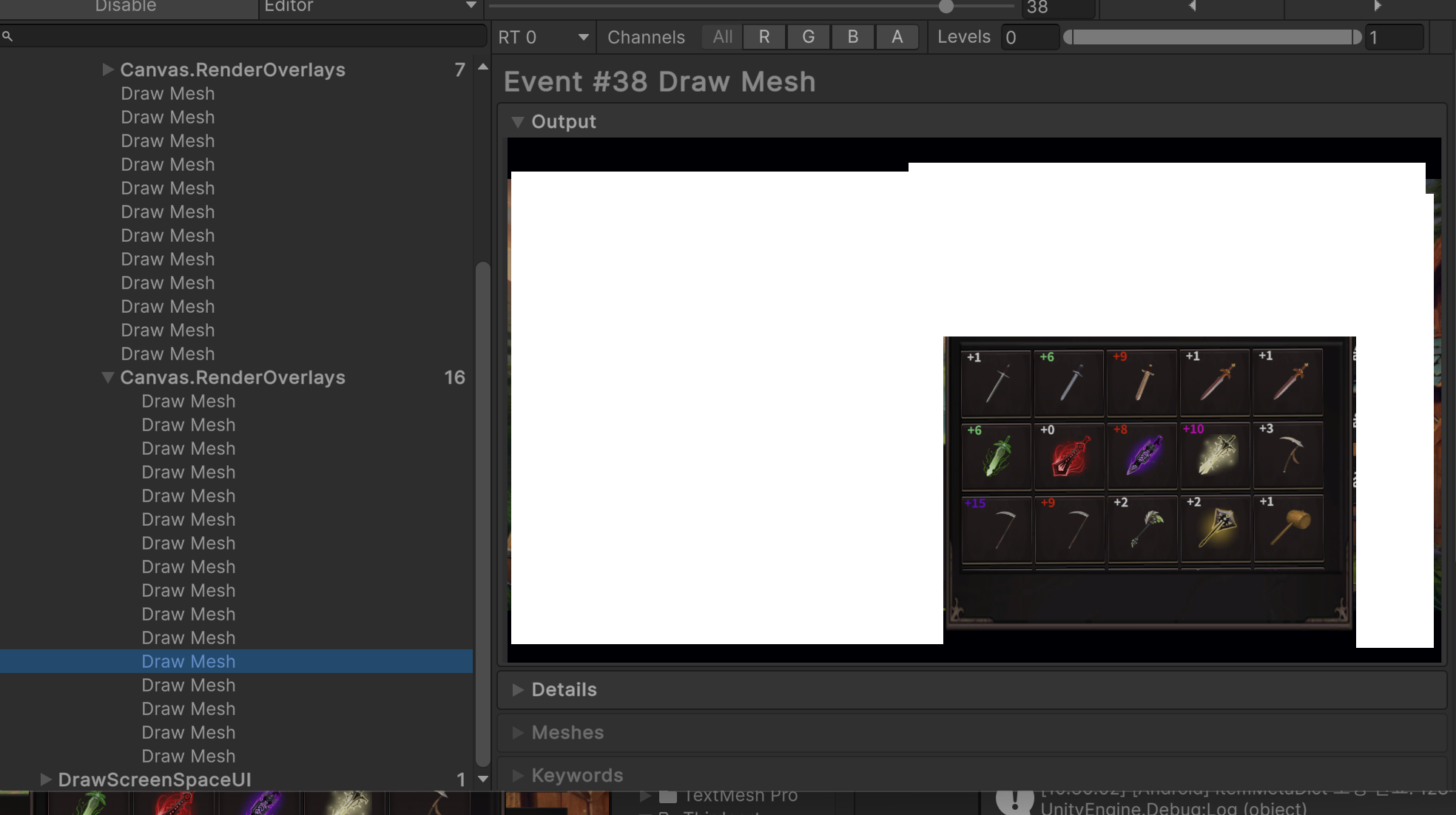Open the RT 0 render target dropdown

[x=543, y=37]
